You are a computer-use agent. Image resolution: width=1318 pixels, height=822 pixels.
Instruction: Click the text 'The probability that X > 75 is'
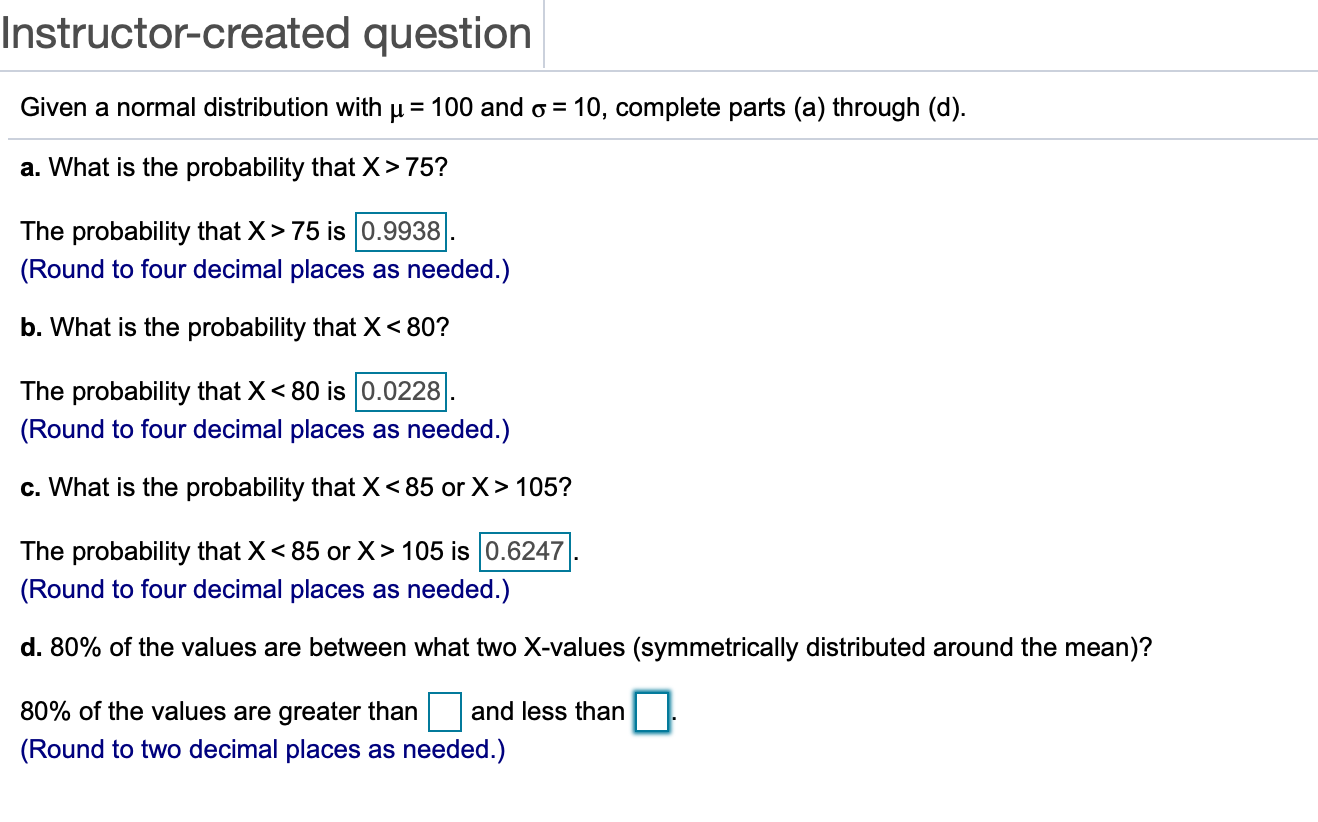click(x=185, y=231)
